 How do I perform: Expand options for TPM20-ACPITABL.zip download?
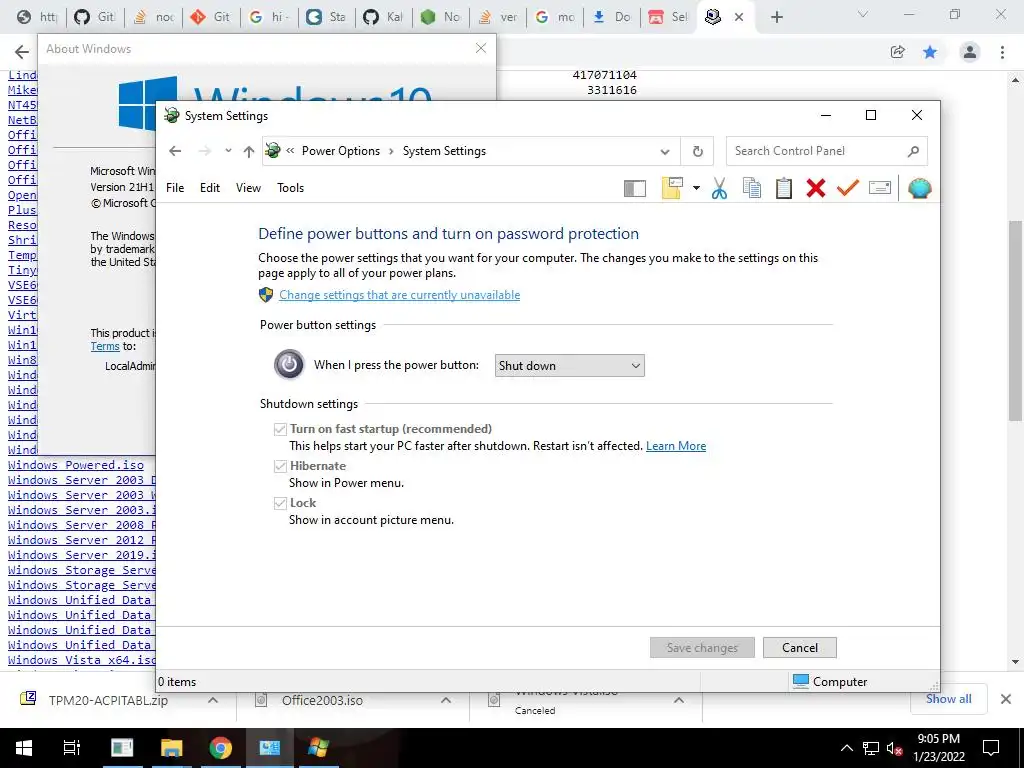pyautogui.click(x=213, y=700)
